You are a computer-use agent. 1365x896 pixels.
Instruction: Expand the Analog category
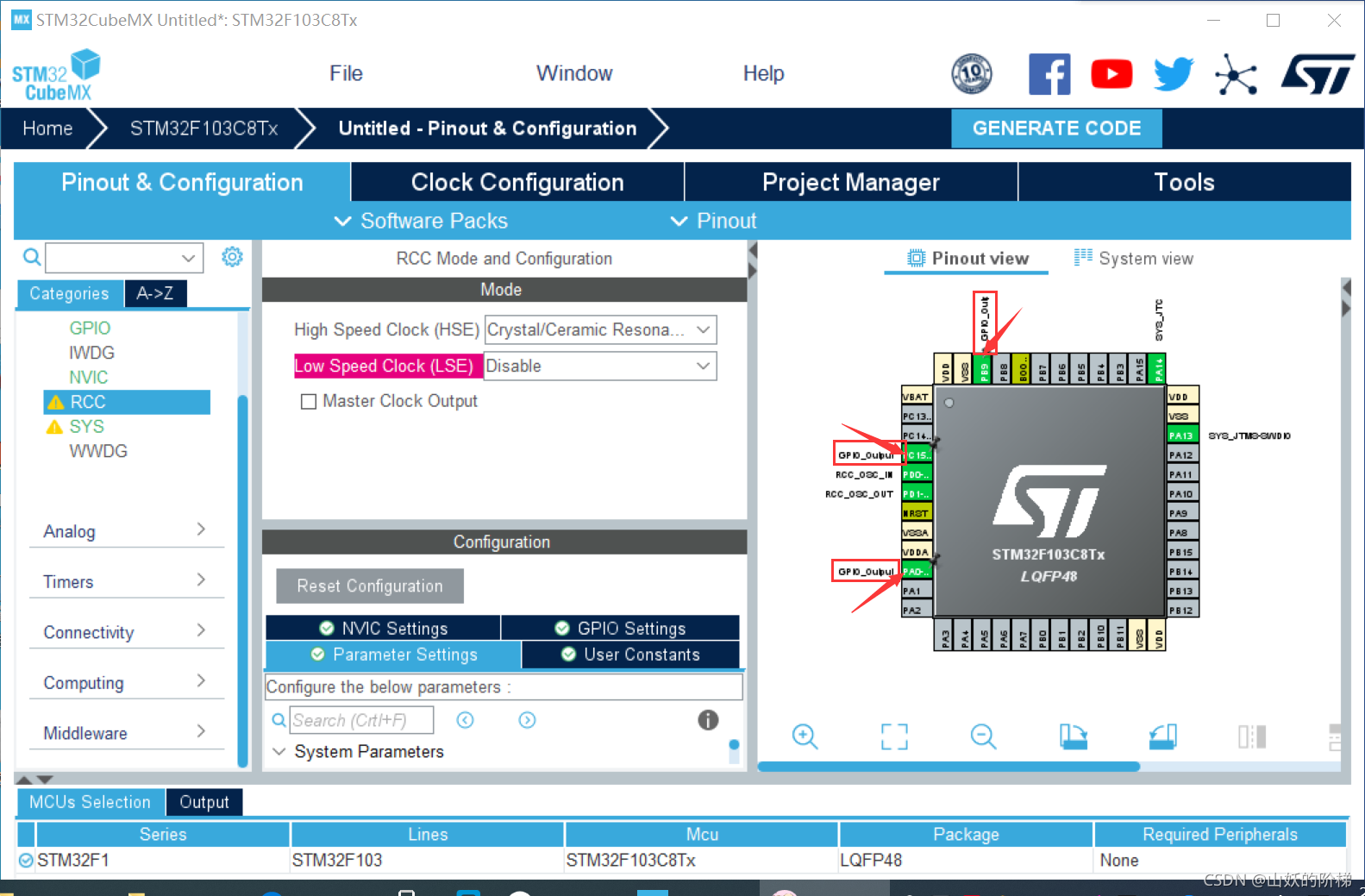pos(126,531)
